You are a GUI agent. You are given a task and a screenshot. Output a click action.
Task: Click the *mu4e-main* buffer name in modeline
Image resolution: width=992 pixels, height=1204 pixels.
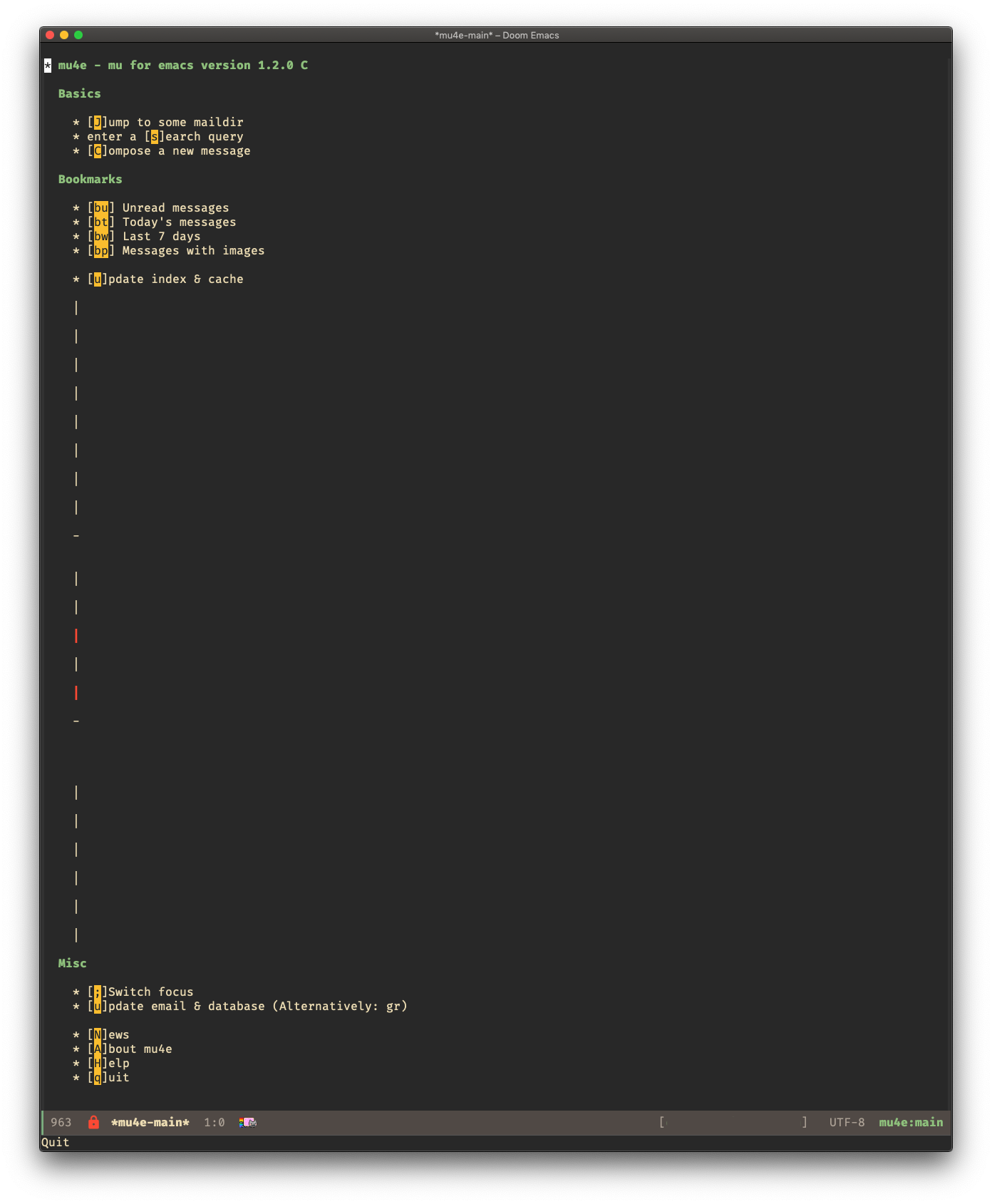point(150,1122)
